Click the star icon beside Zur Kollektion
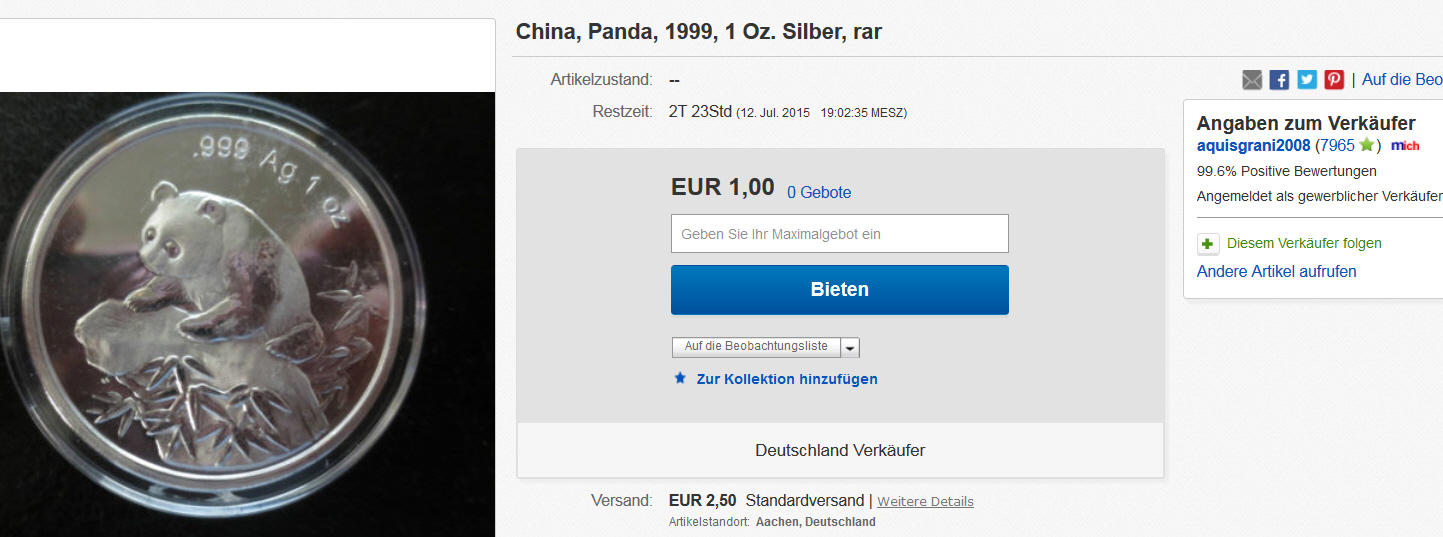The height and width of the screenshot is (537, 1443). pyautogui.click(x=680, y=378)
